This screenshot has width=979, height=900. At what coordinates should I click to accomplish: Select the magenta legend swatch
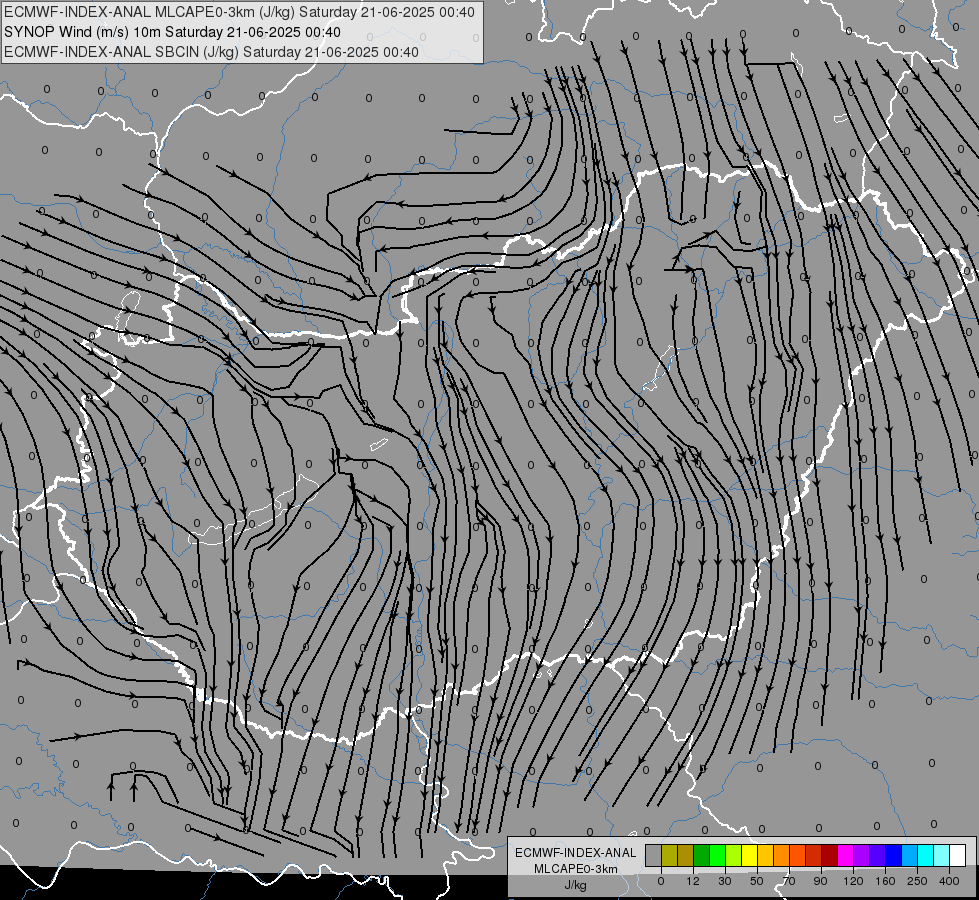[x=845, y=855]
